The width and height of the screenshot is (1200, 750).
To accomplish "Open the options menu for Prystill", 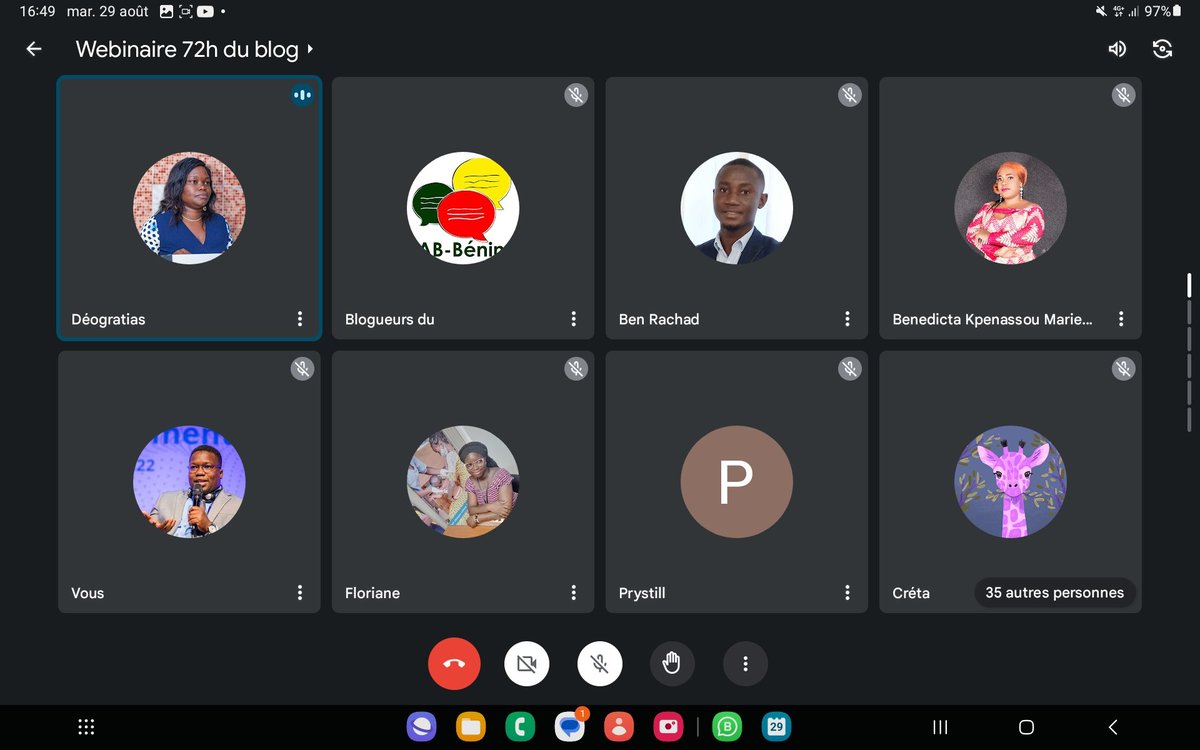I will click(848, 593).
